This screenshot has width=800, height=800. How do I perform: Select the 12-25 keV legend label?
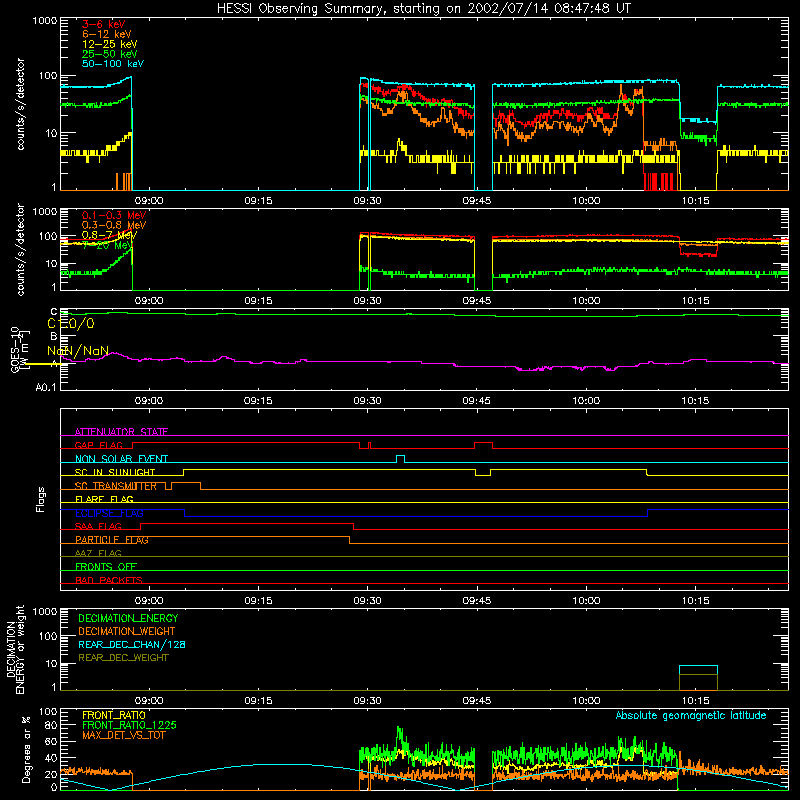pos(109,44)
